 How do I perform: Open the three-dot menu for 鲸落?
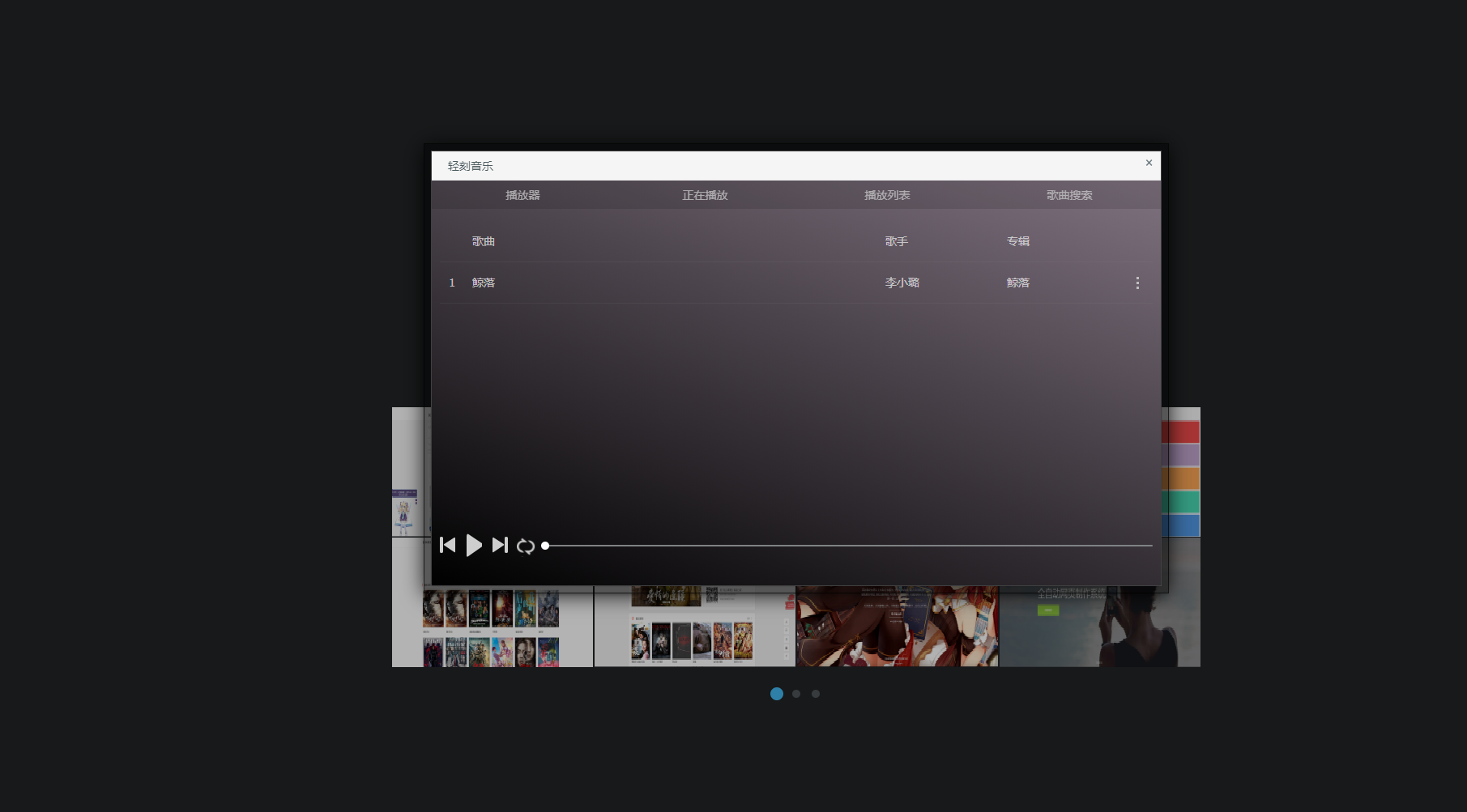click(x=1137, y=283)
